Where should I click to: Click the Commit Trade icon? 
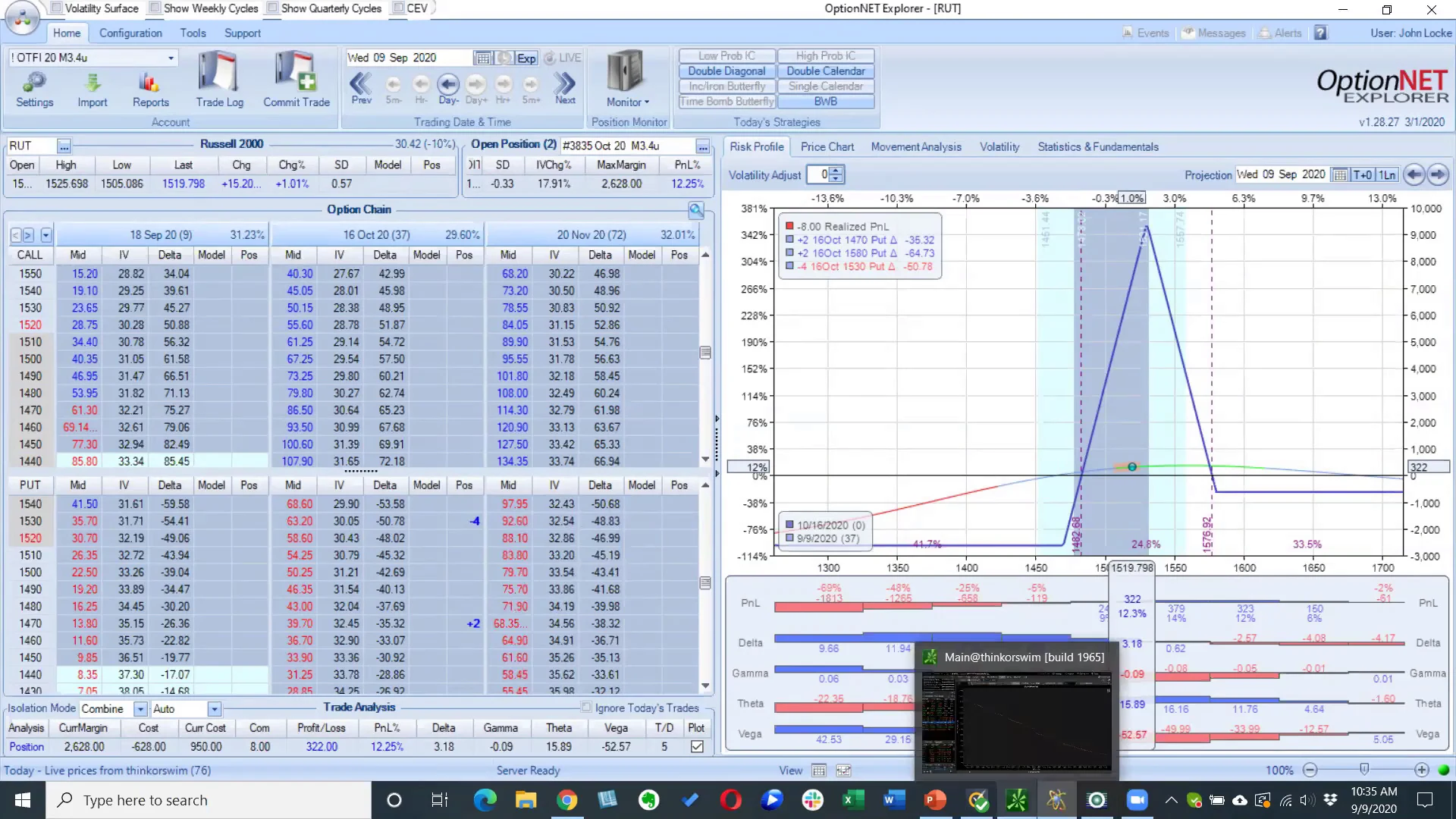pos(297,80)
